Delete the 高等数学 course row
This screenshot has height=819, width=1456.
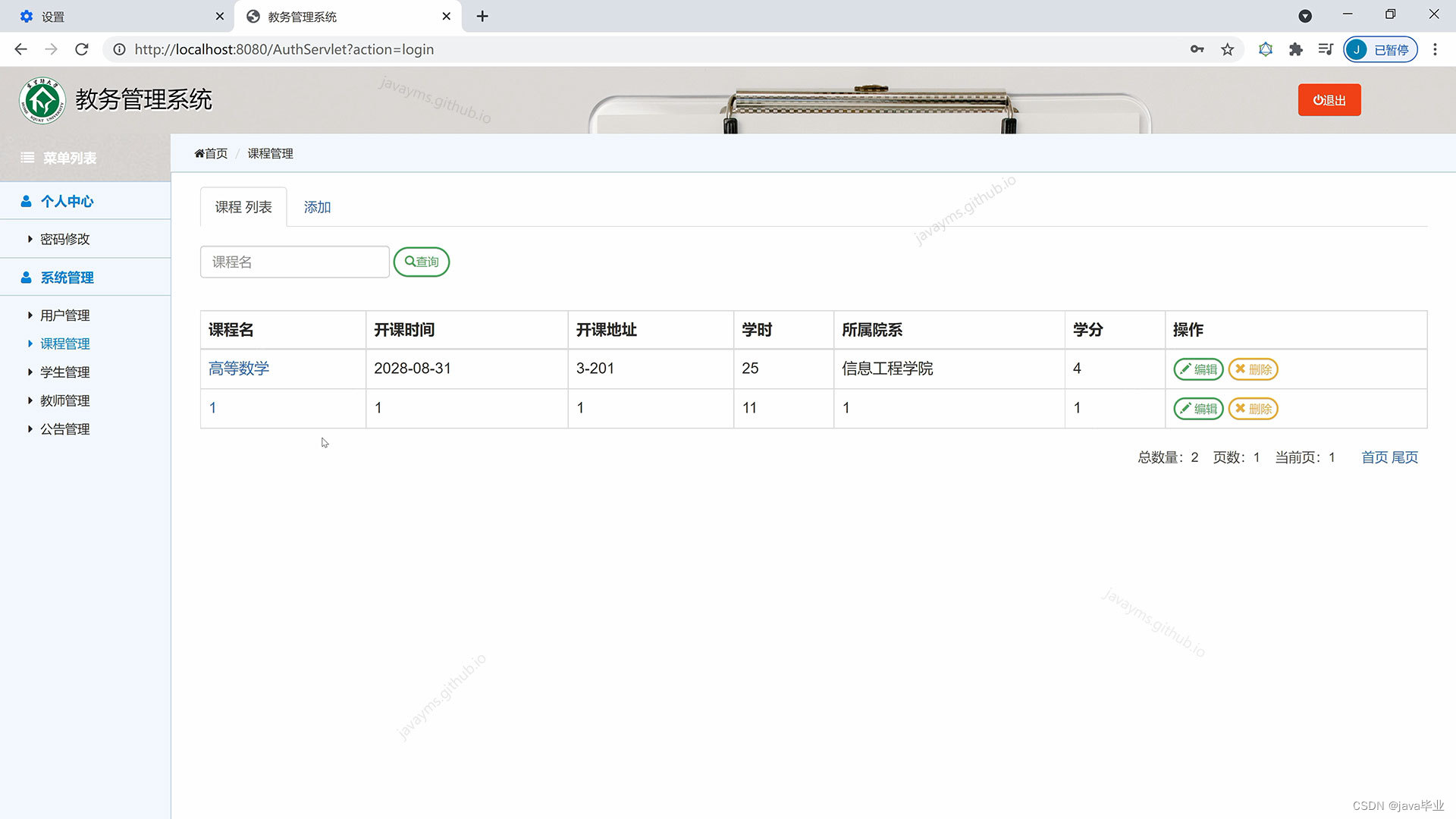click(1253, 369)
